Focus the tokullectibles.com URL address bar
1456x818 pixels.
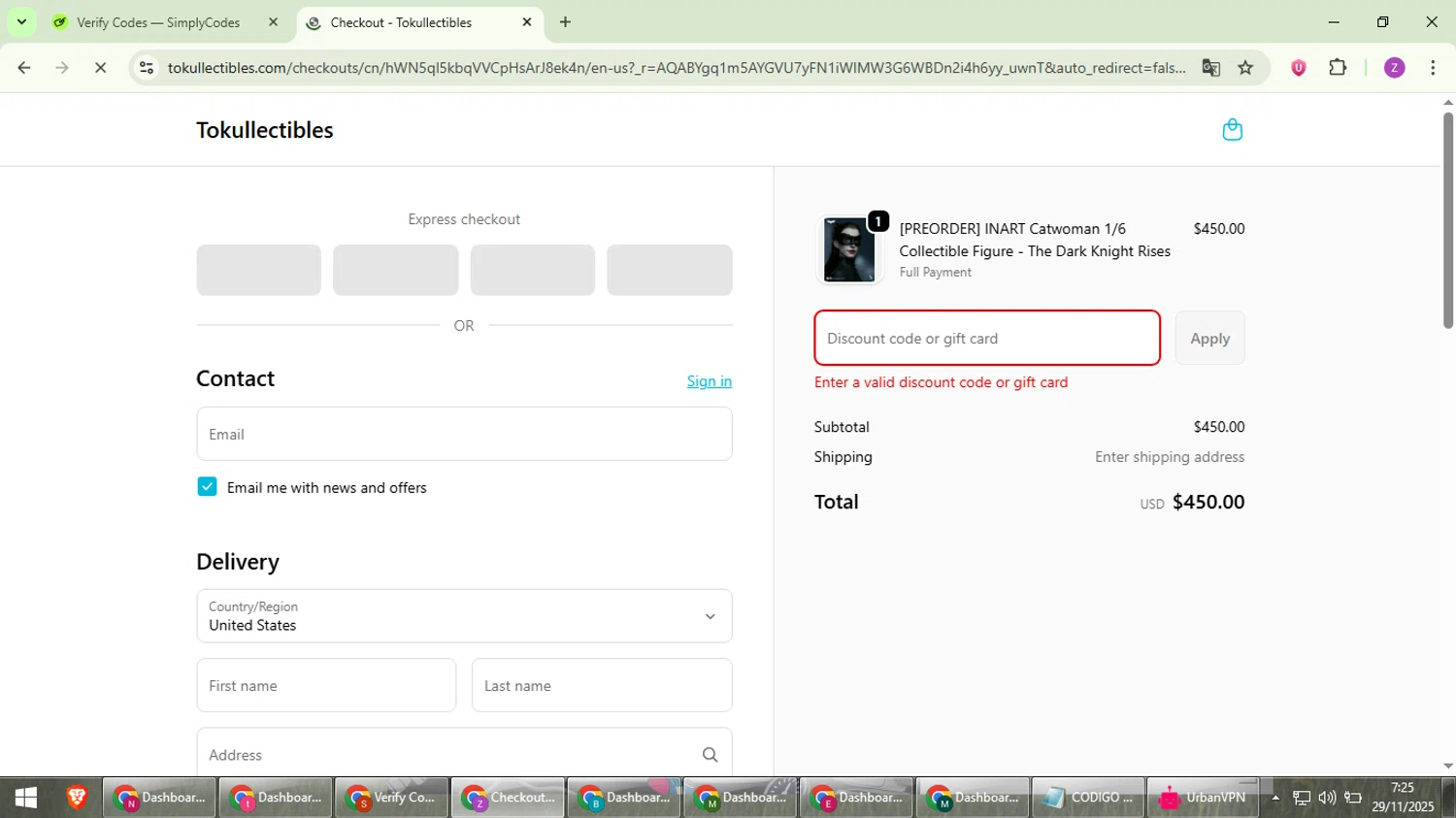point(677,68)
